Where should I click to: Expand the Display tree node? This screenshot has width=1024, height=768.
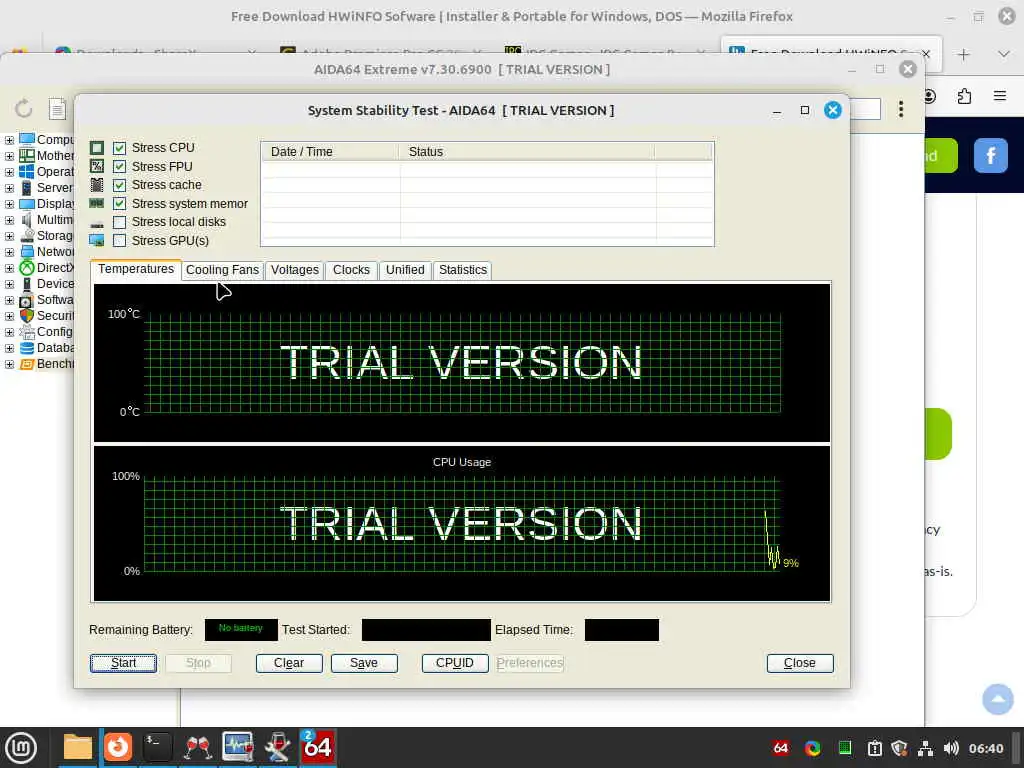pyautogui.click(x=9, y=204)
